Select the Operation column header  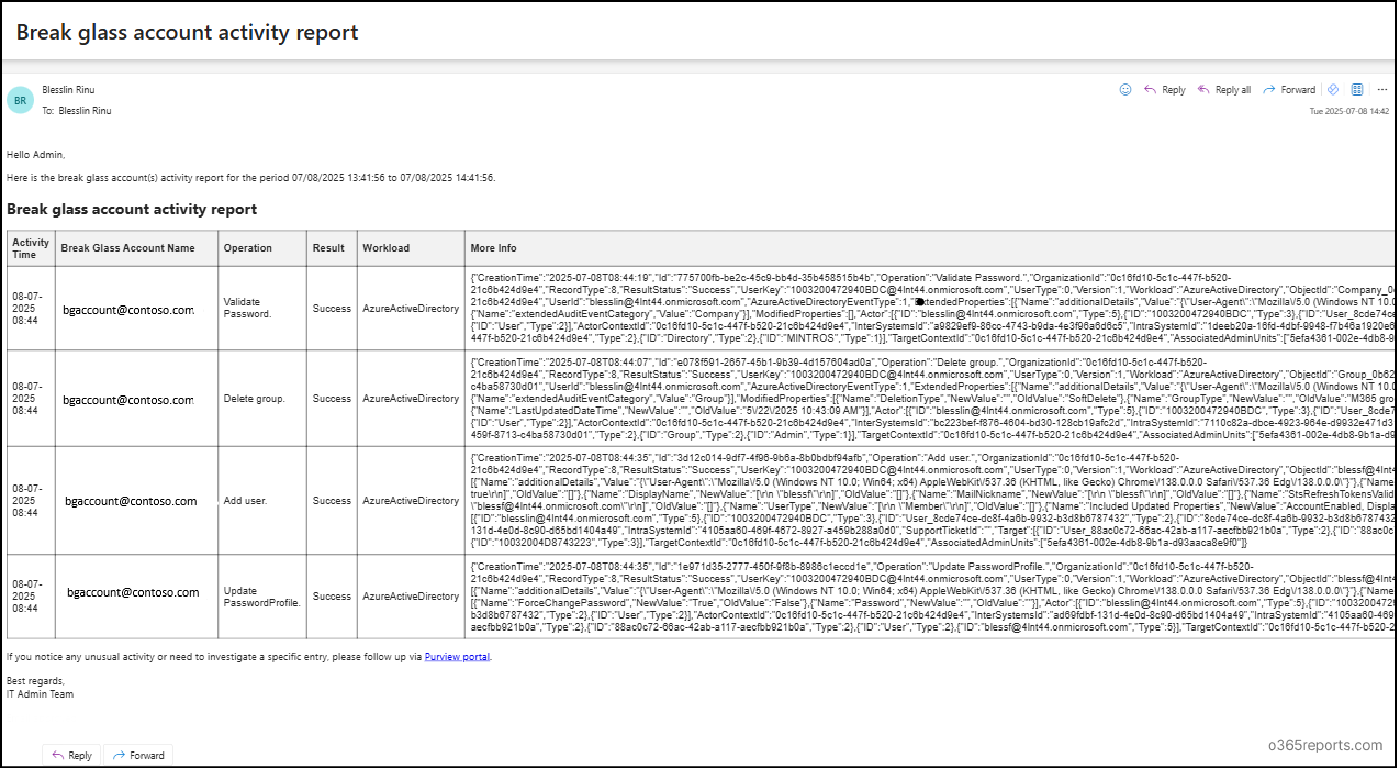click(248, 247)
